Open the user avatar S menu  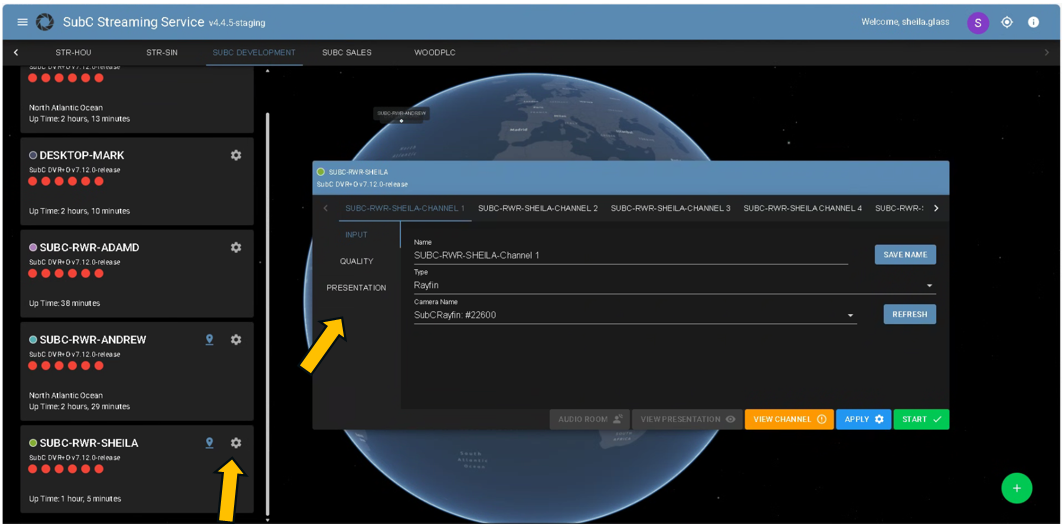coord(977,22)
